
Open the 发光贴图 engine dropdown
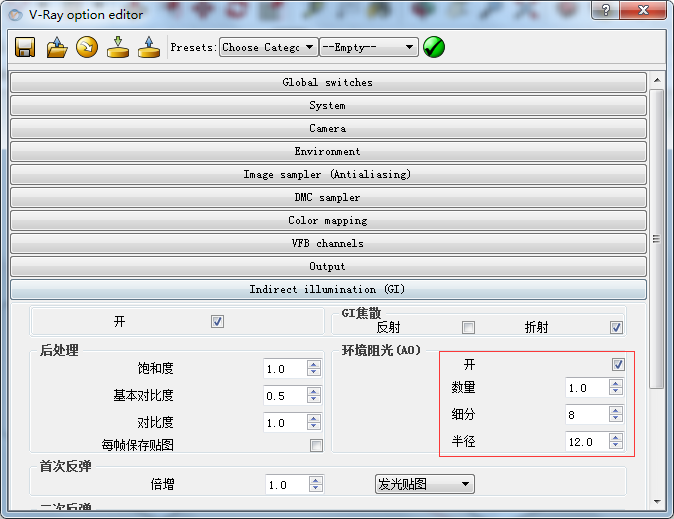pos(425,484)
